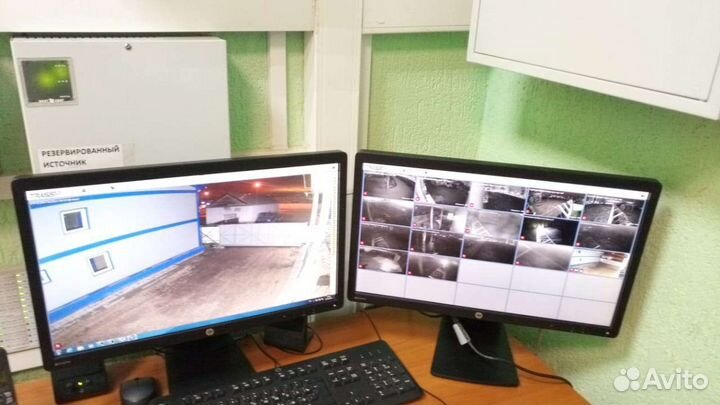Screen dimensions: 720x405
Task: Open first camera feed in second row
Action: 387,213
